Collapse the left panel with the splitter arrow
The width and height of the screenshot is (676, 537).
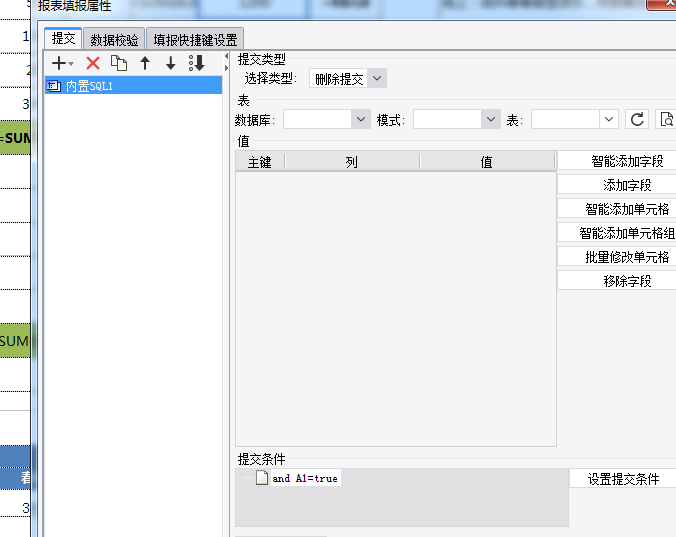226,56
